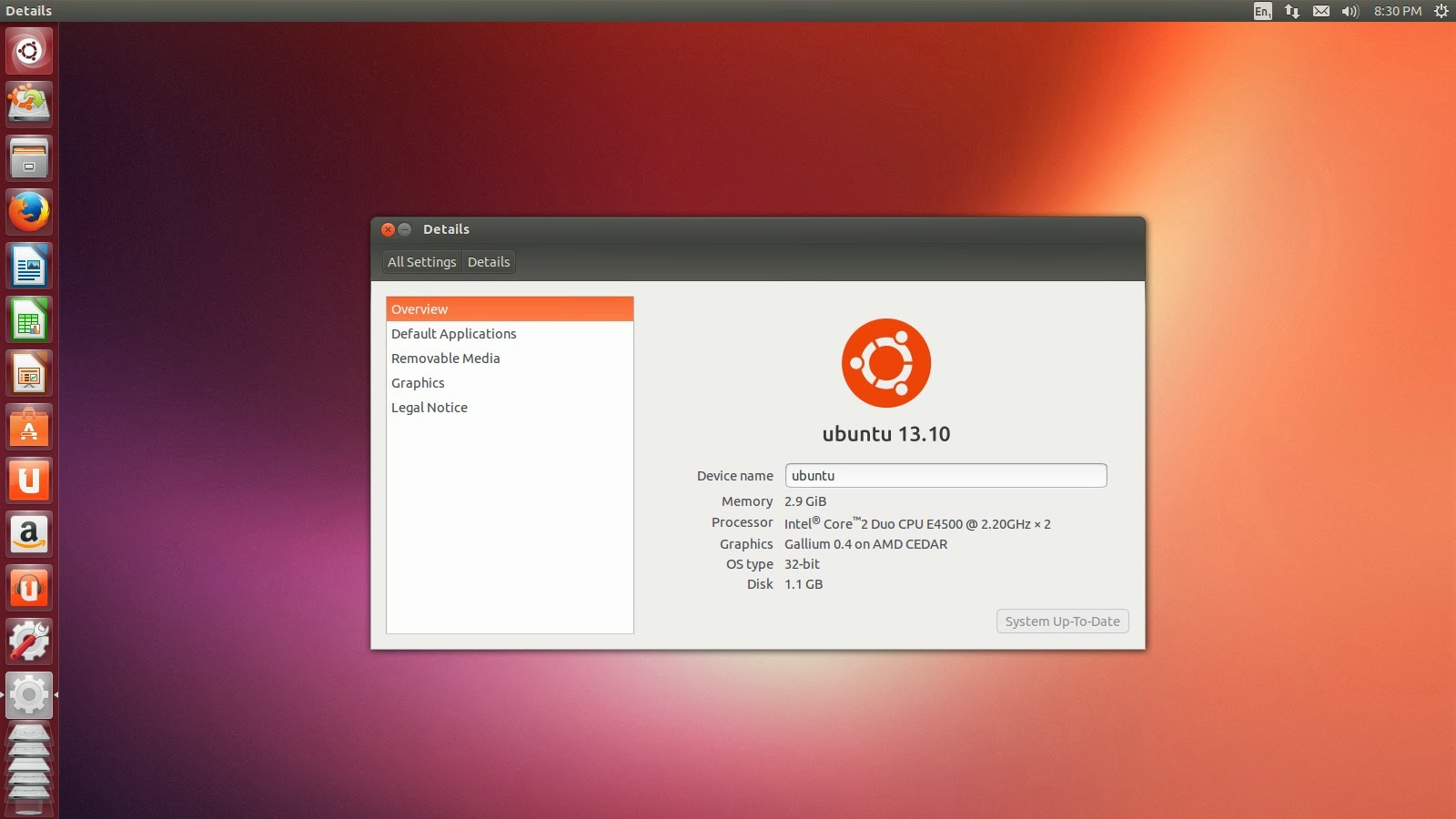Click the 'Disk' label

coord(760,584)
